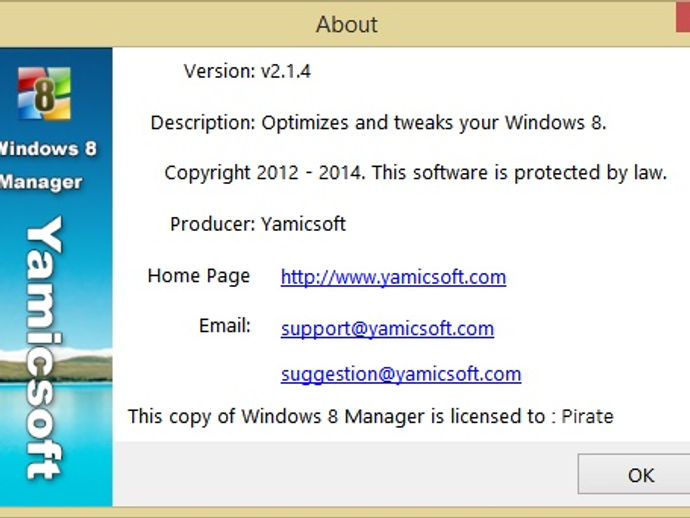Click the 'Home Page' label
690x518 pixels.
coord(199,276)
